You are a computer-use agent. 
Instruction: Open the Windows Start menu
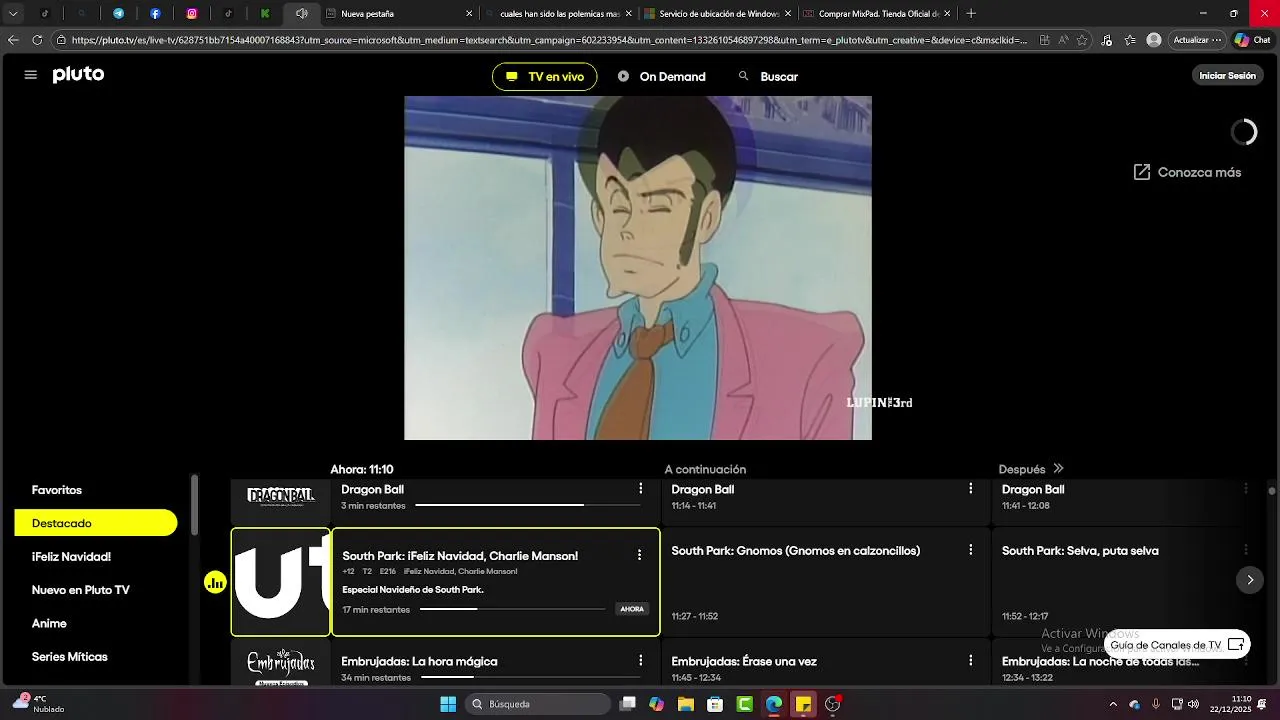(448, 704)
